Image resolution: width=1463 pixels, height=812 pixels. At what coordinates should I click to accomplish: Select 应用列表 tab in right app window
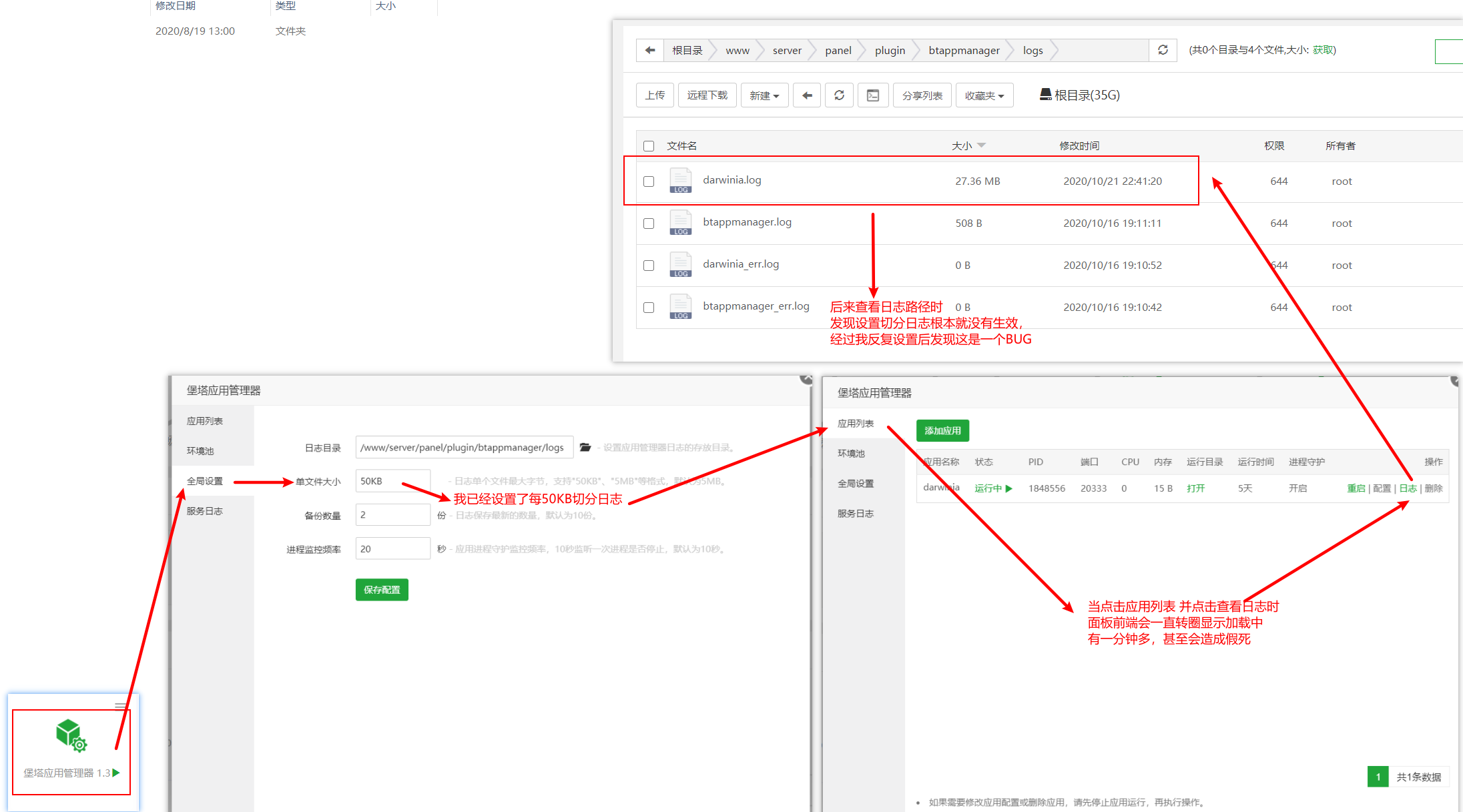(x=856, y=424)
